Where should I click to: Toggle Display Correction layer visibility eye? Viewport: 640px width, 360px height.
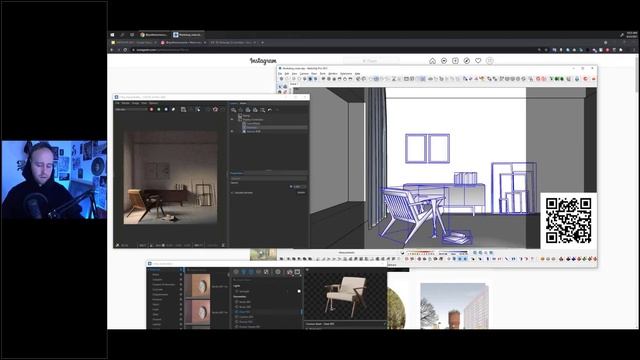pyautogui.click(x=232, y=120)
